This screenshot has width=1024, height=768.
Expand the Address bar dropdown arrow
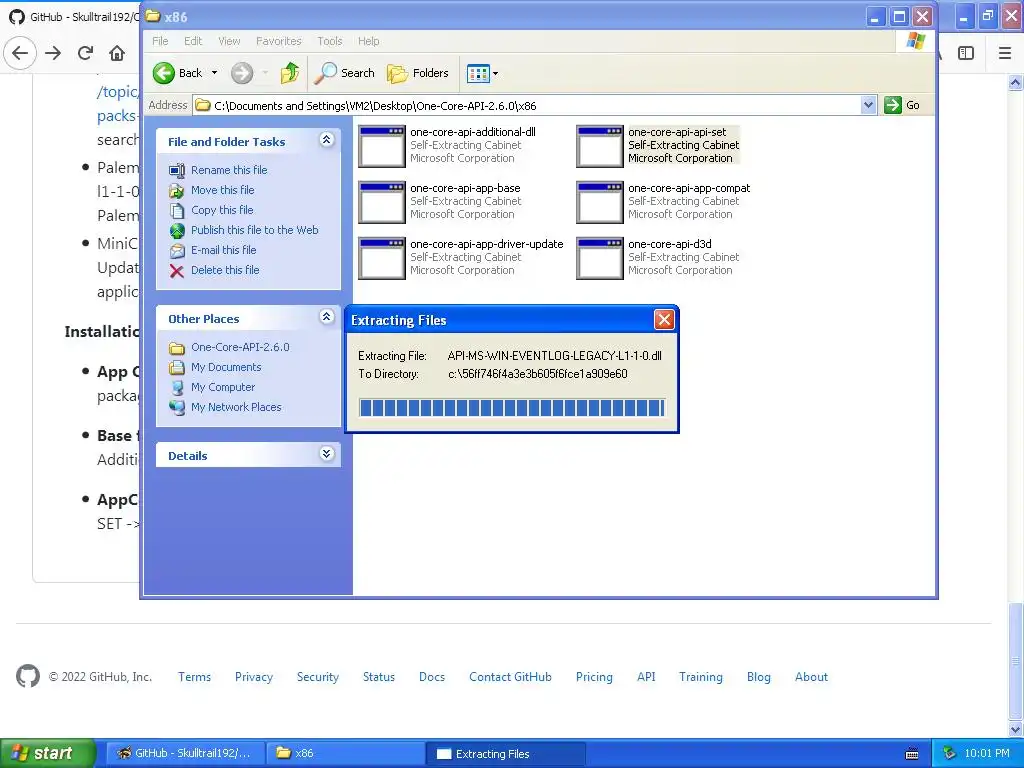coord(868,105)
